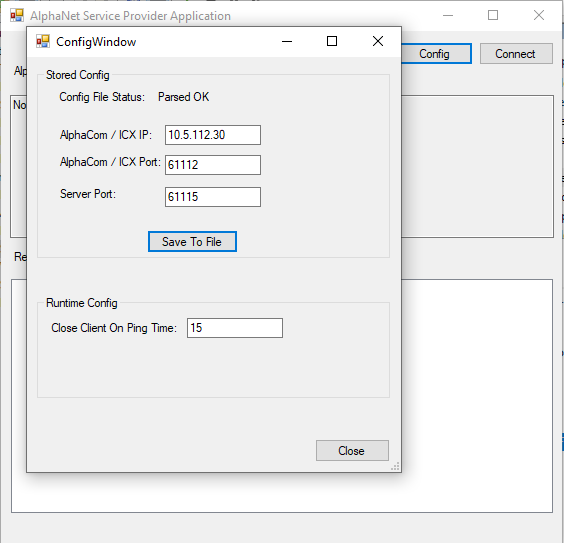Click the AlphaNet Service Provider Application icon
The image size is (564, 543).
click(x=17, y=15)
